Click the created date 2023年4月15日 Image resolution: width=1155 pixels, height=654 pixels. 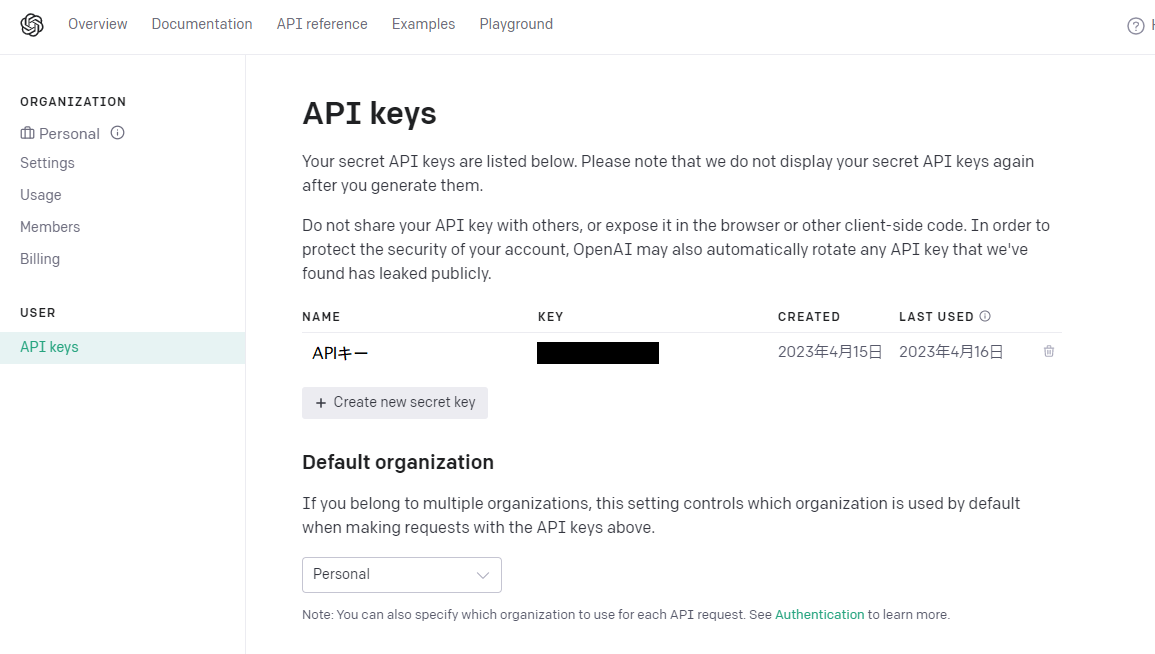tap(829, 352)
